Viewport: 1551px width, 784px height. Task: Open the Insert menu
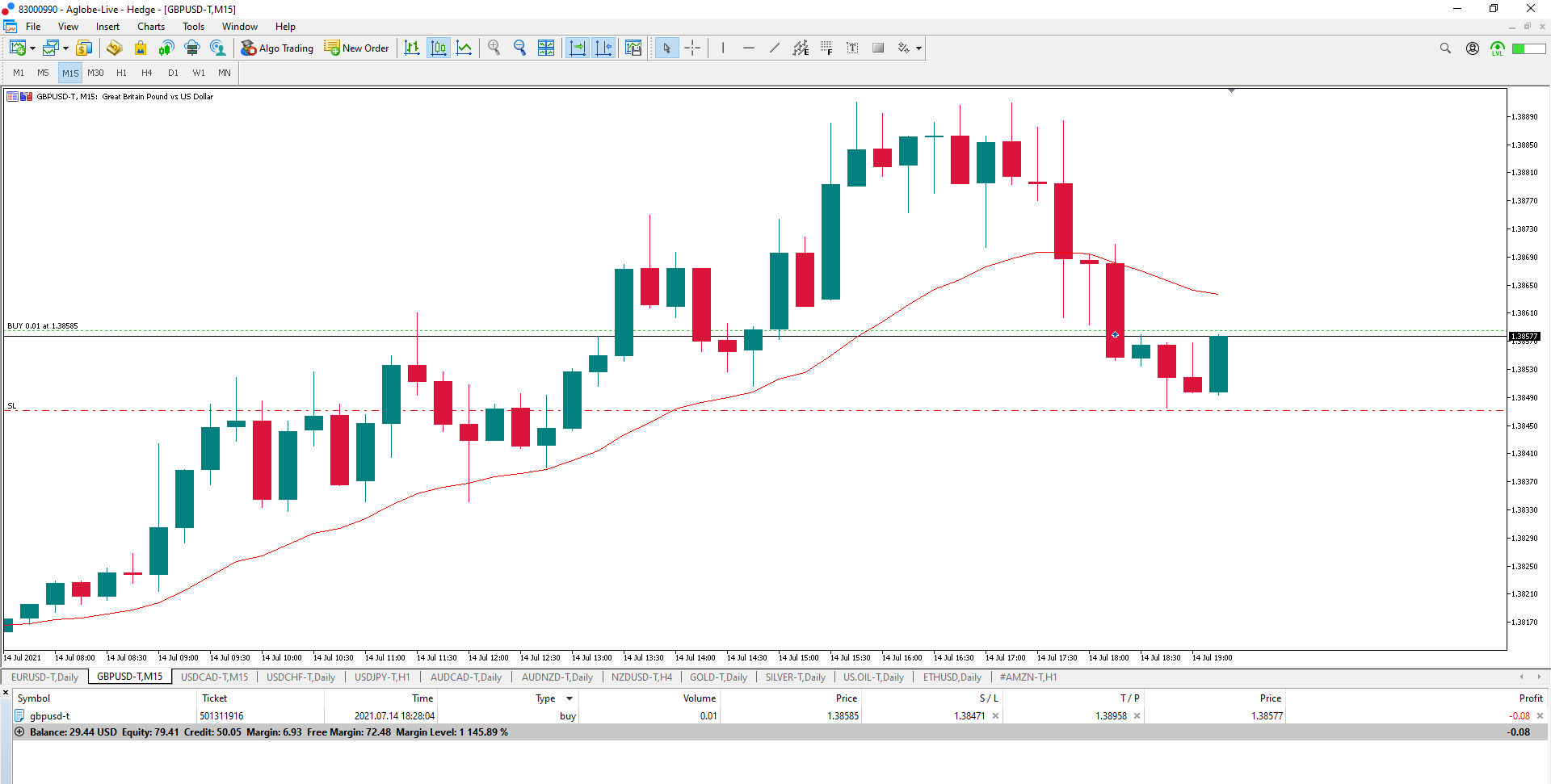107,27
